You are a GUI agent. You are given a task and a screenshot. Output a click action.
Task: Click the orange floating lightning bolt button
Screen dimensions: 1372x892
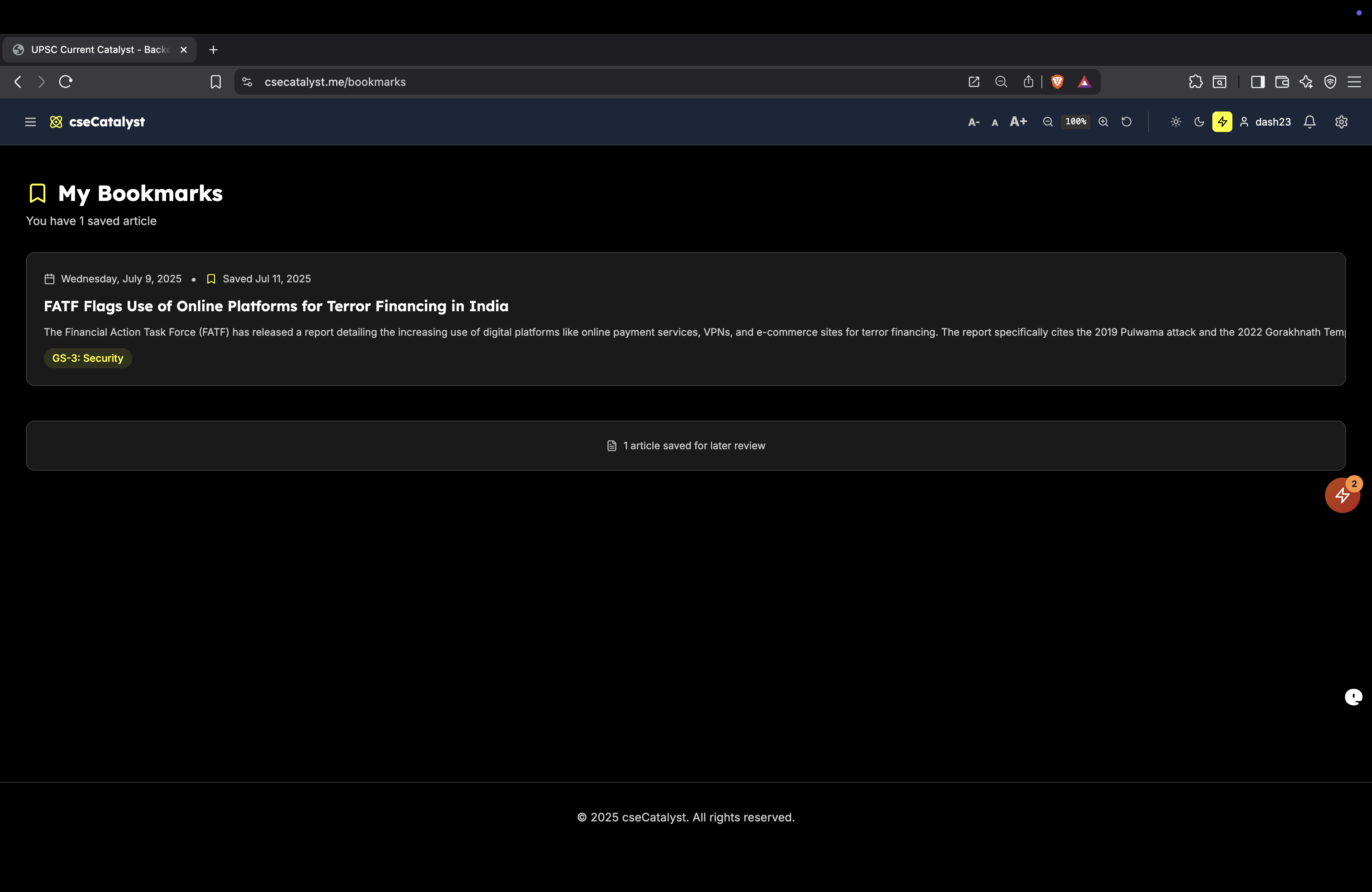point(1342,496)
